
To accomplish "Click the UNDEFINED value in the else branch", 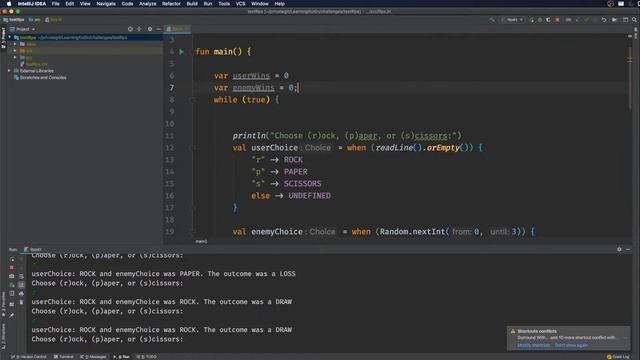I will click(x=309, y=196).
